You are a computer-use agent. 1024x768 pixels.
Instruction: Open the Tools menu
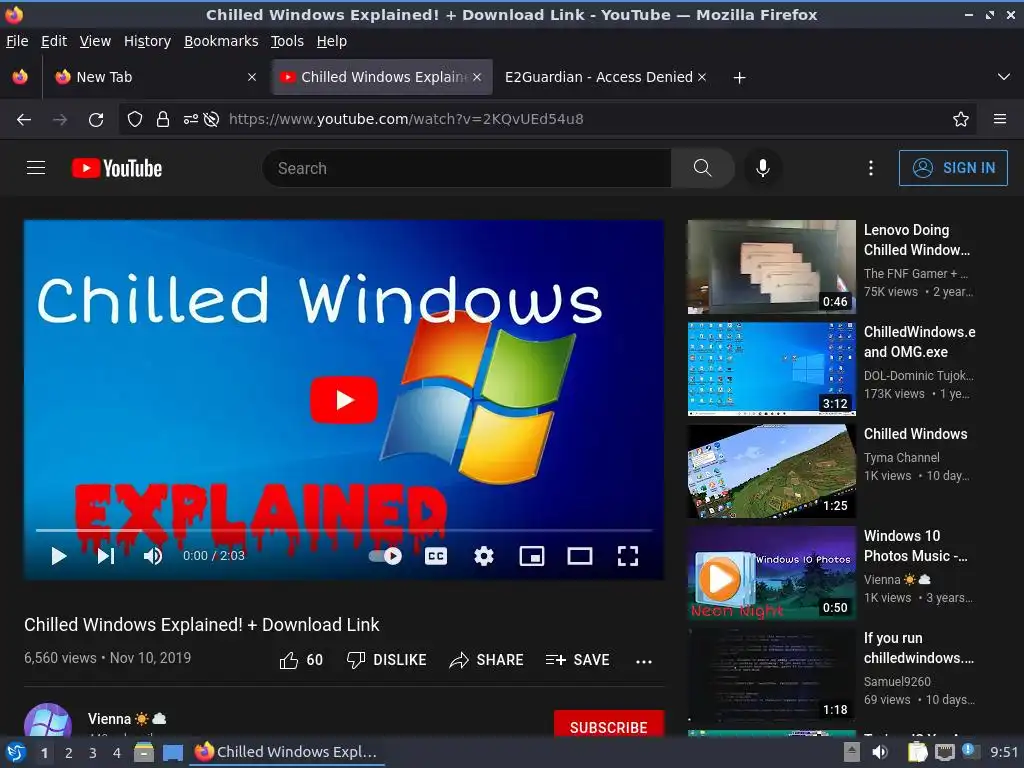(x=287, y=41)
